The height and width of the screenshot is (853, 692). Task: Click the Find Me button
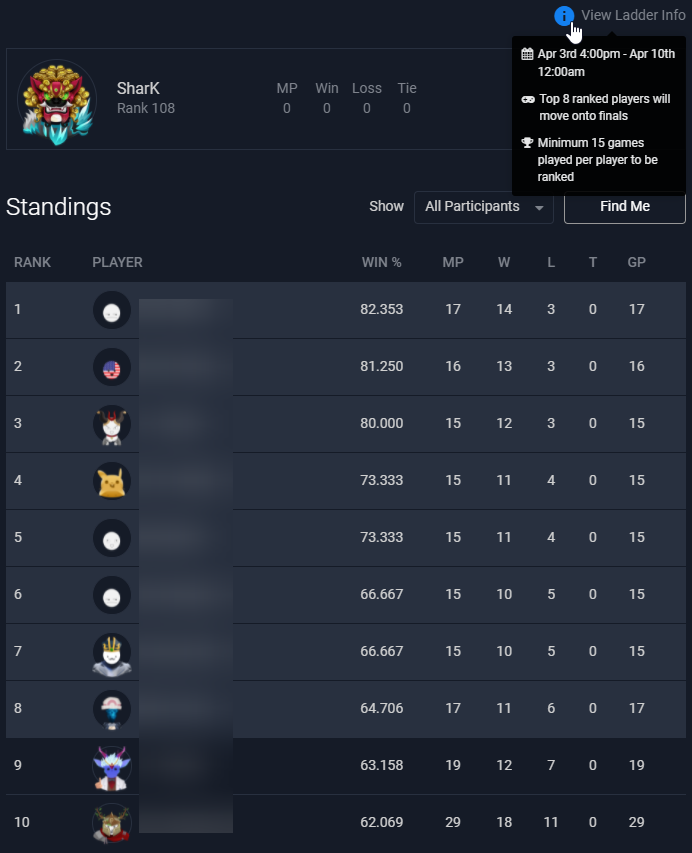pos(625,207)
